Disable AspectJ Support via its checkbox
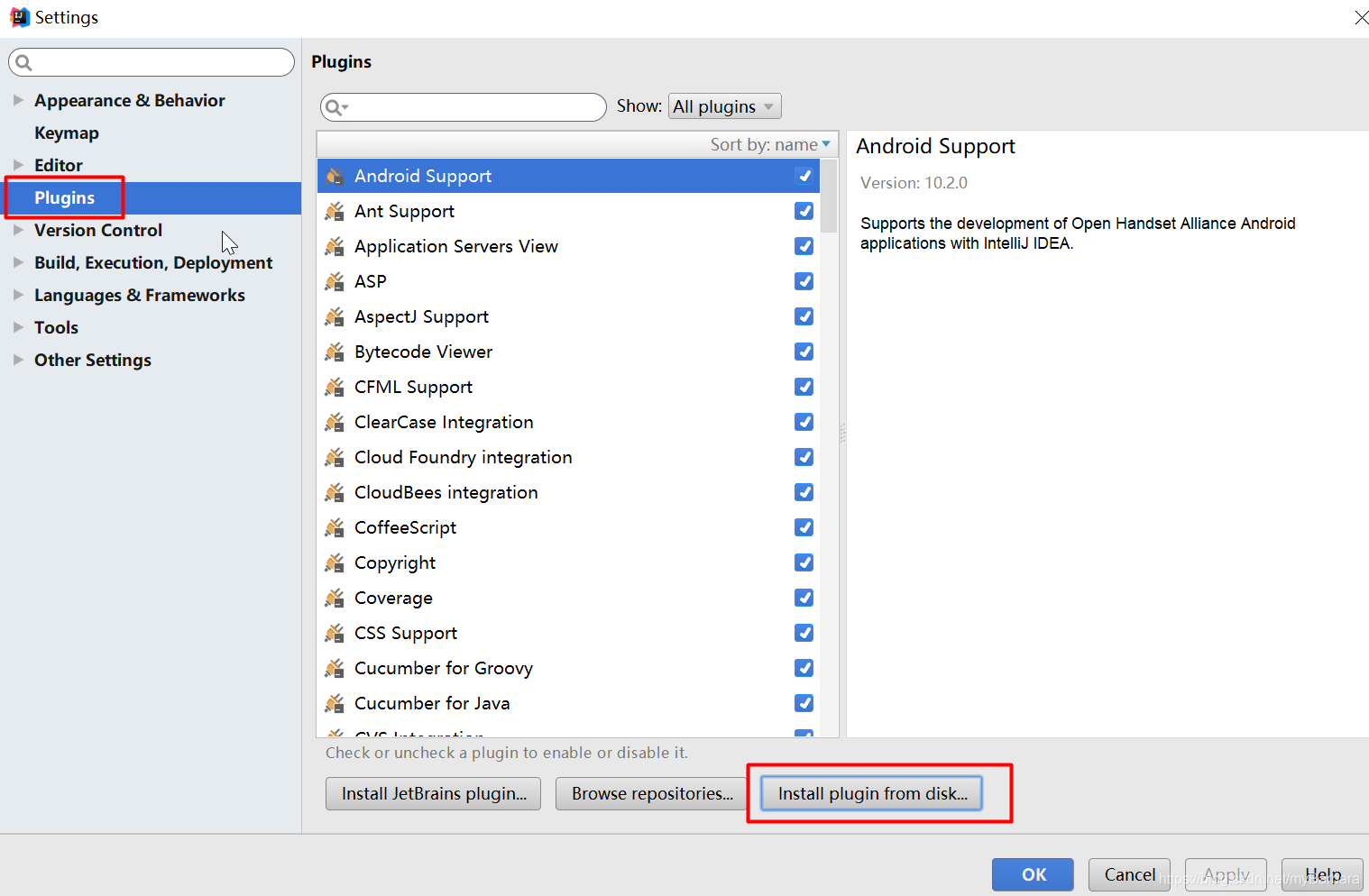 [804, 316]
